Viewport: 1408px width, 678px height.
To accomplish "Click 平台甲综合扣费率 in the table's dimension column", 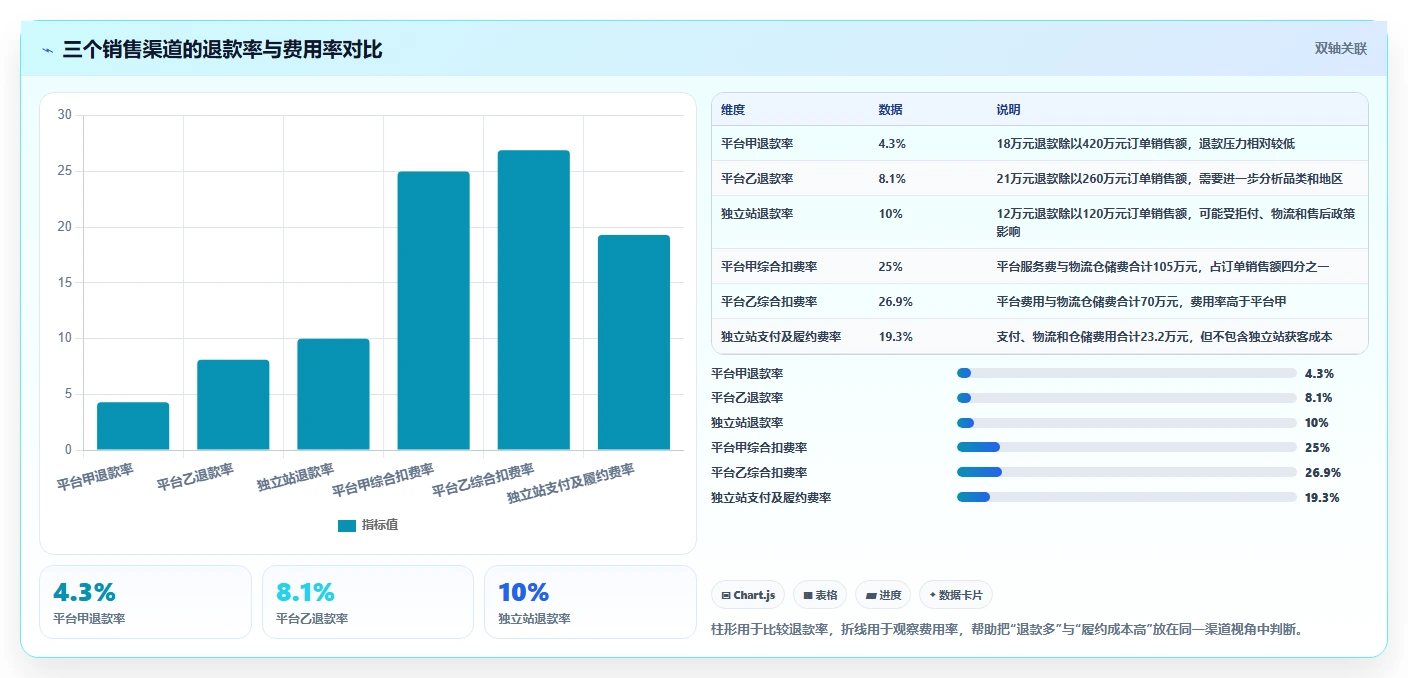I will tap(769, 267).
